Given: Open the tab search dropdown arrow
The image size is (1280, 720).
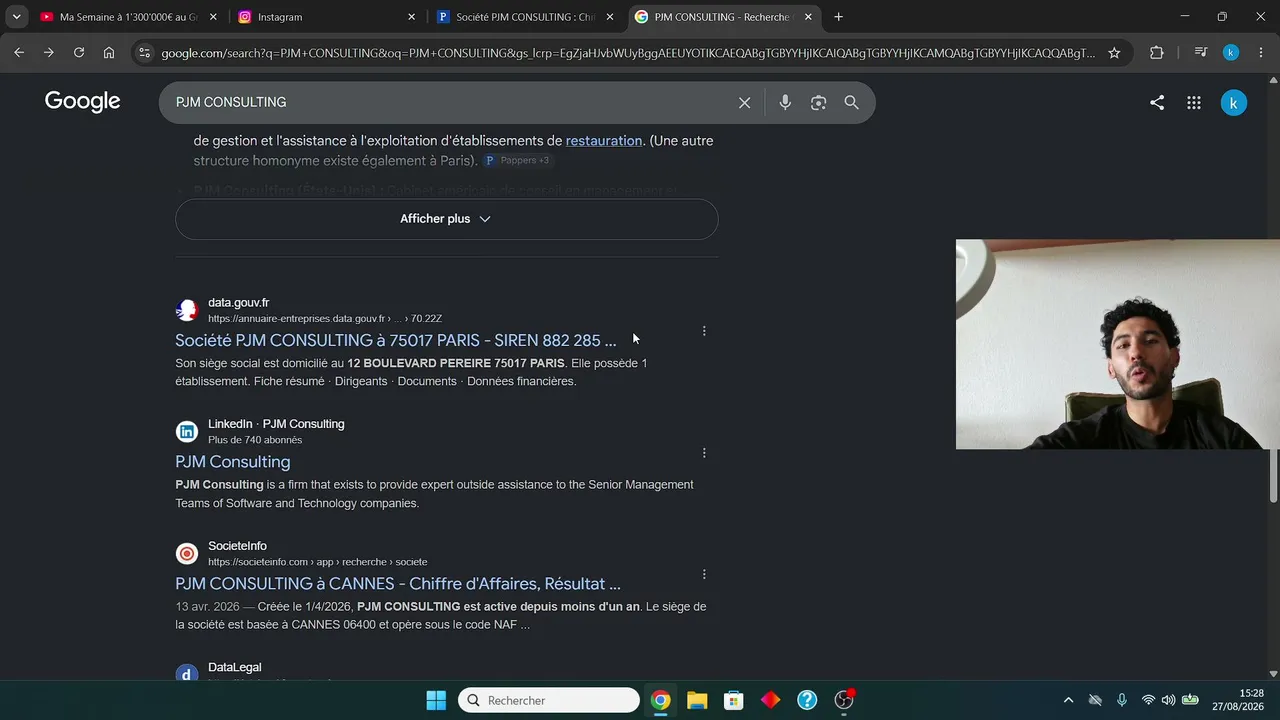Looking at the screenshot, I should pyautogui.click(x=16, y=17).
